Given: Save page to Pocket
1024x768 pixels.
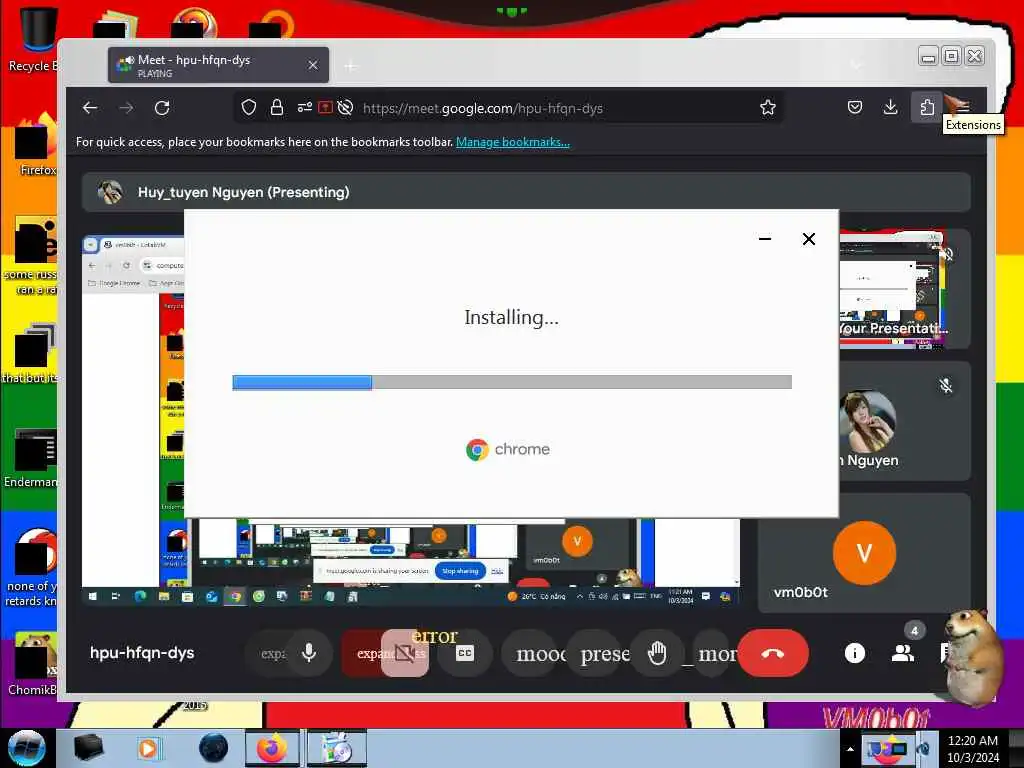Looking at the screenshot, I should pos(855,108).
